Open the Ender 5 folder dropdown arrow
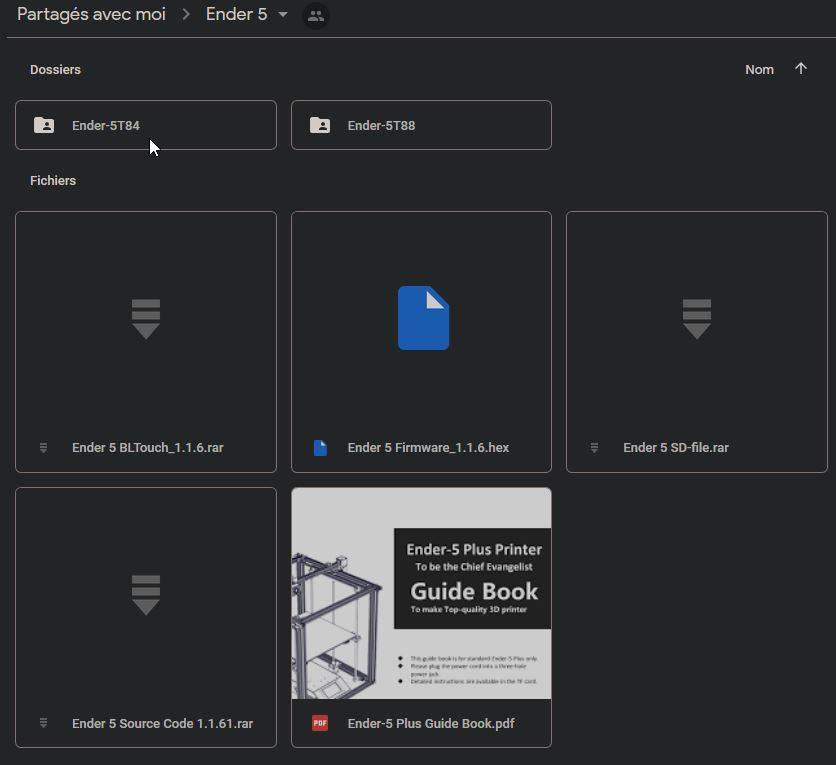Viewport: 836px width, 765px height. [283, 14]
